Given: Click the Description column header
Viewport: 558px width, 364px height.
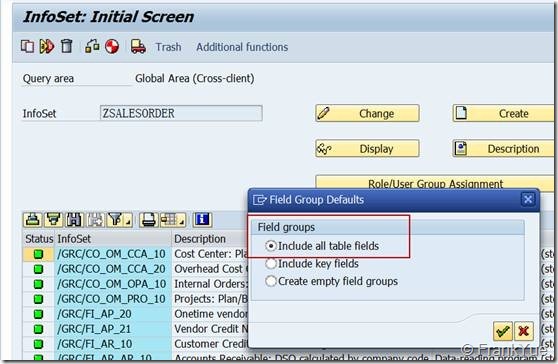Looking at the screenshot, I should pos(210,239).
